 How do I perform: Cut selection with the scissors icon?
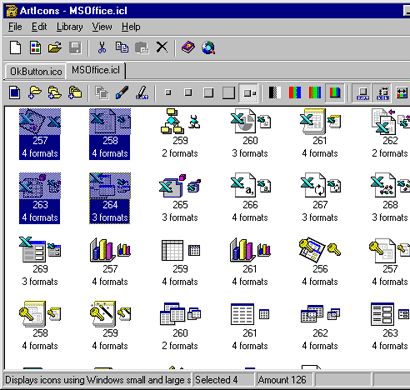102,47
